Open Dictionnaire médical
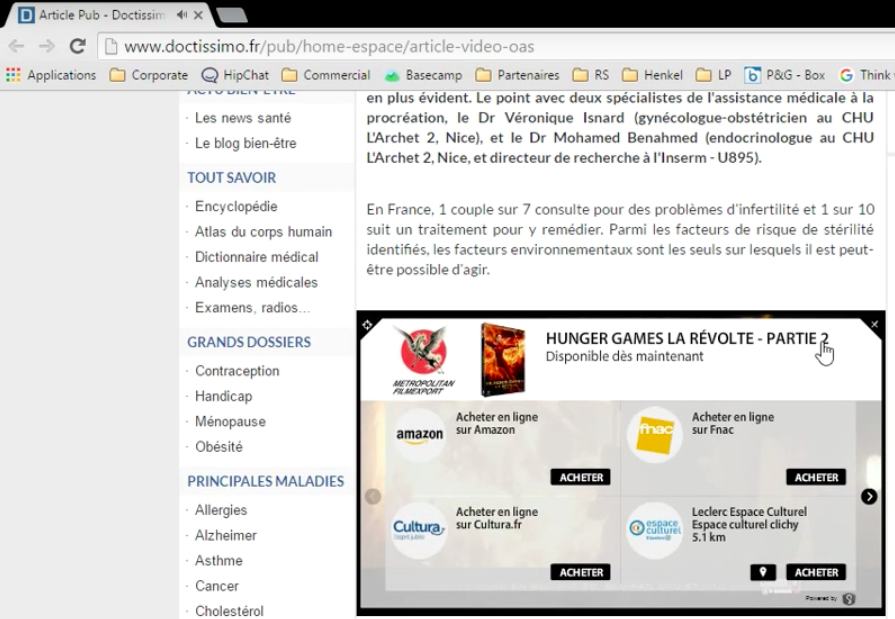 pyautogui.click(x=256, y=257)
